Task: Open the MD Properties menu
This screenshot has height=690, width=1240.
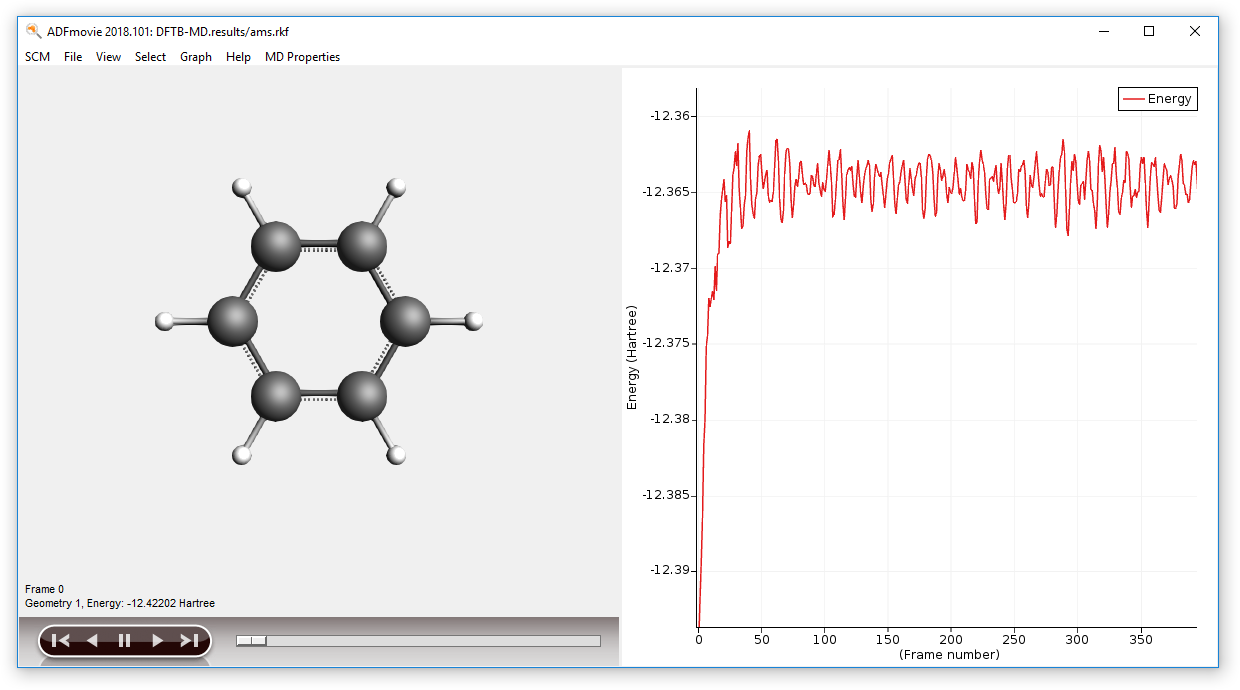Action: point(302,57)
